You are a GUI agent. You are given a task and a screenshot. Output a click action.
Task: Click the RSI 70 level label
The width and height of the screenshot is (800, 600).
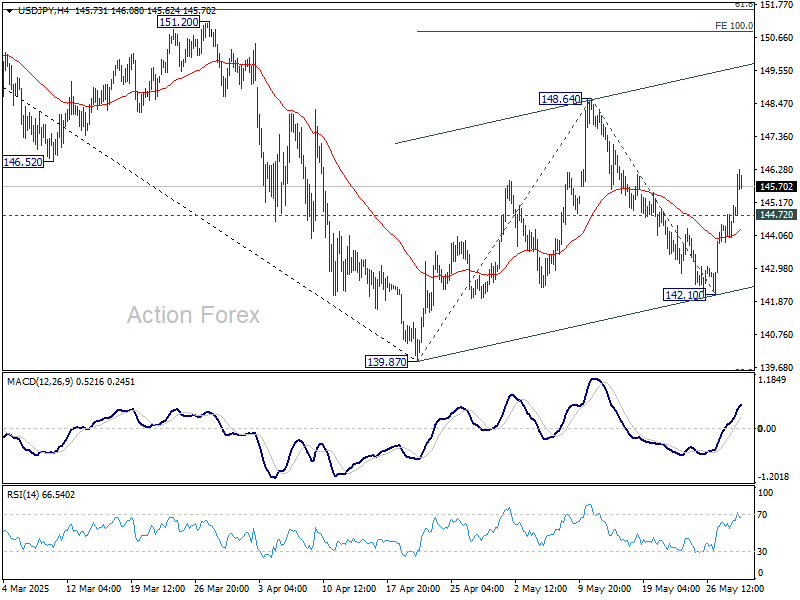[x=762, y=515]
